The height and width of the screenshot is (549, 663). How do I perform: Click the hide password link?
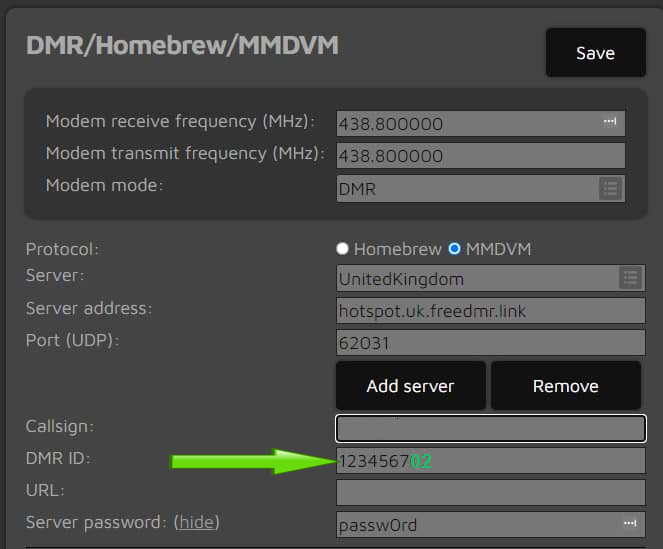[197, 522]
